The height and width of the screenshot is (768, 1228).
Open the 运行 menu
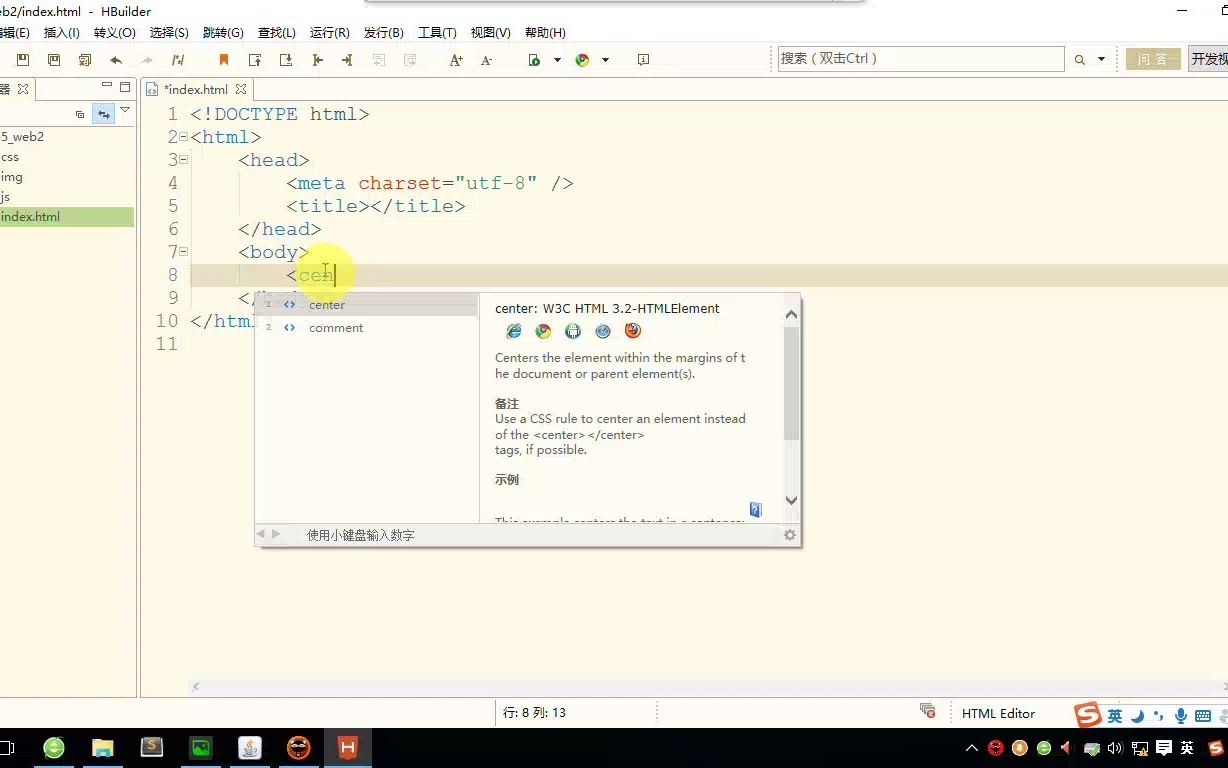329,32
